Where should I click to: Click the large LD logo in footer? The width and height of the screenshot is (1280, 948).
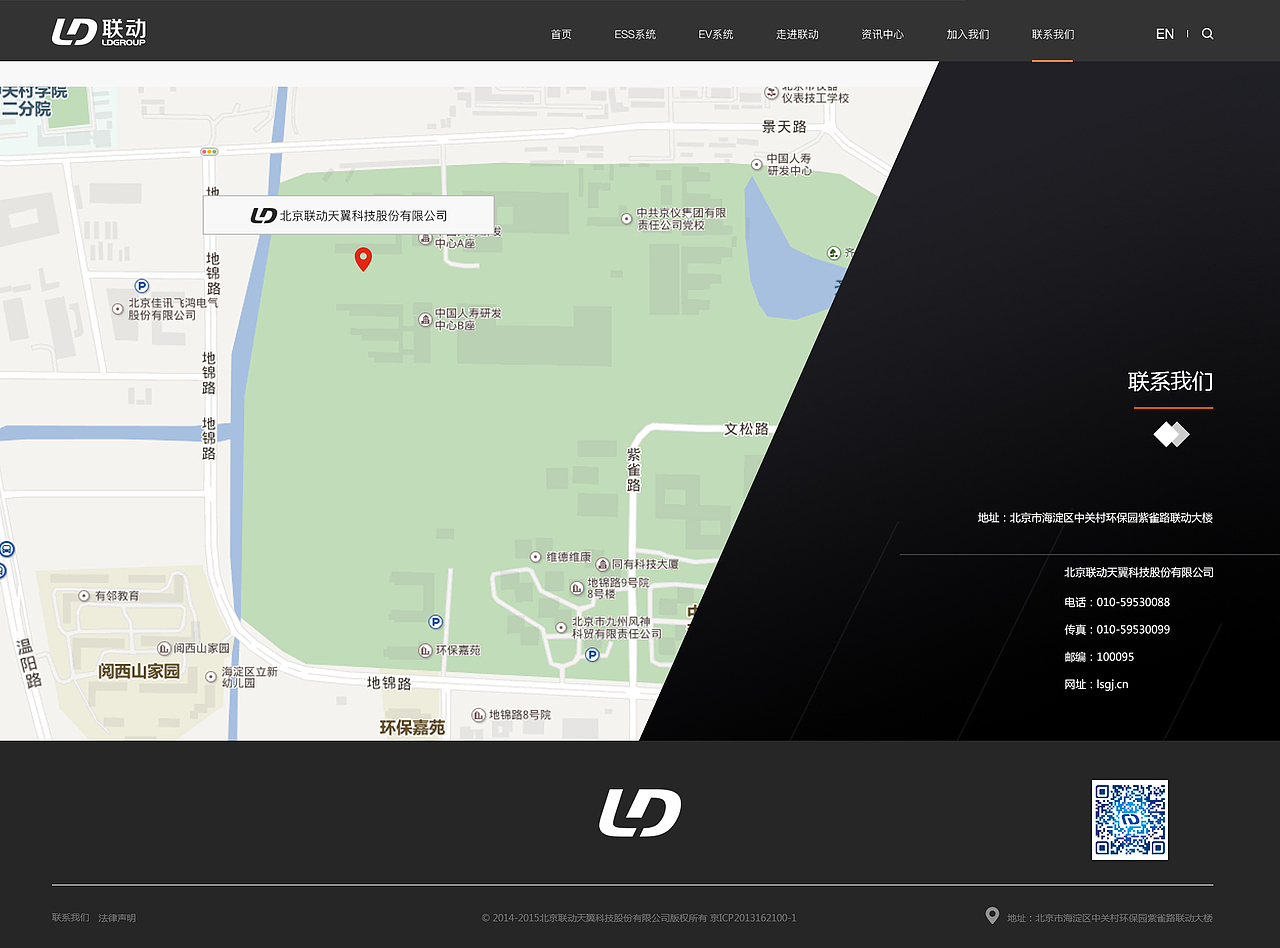tap(640, 812)
